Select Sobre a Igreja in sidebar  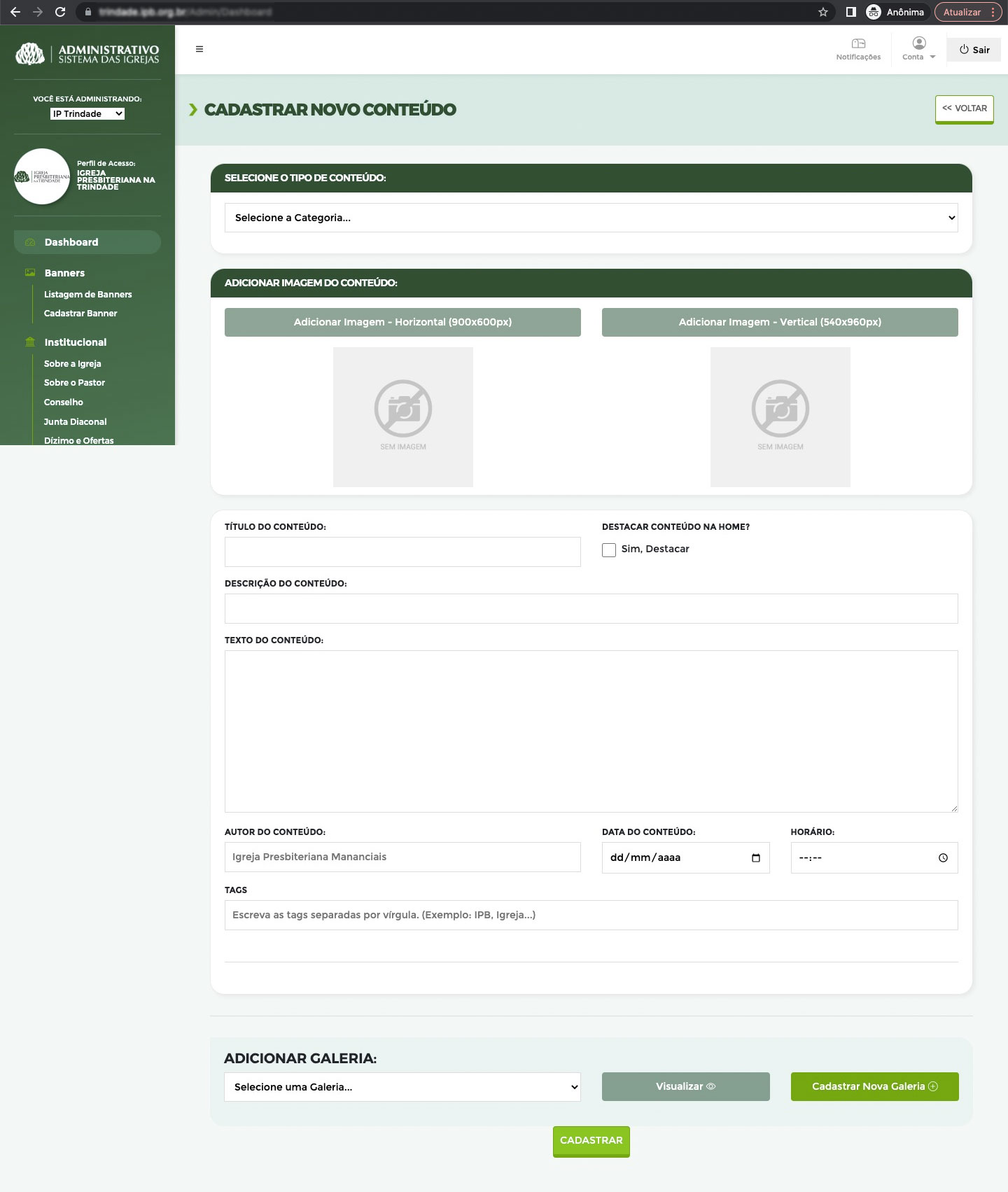72,364
